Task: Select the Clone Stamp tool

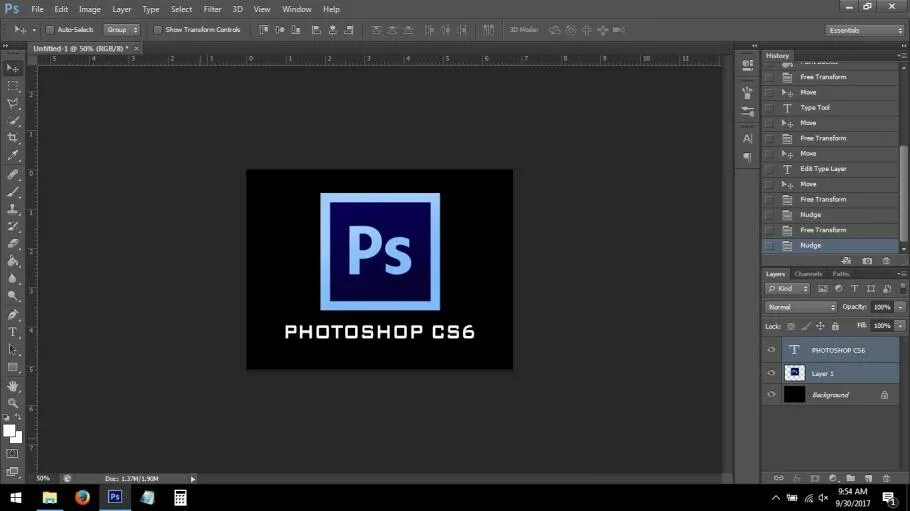Action: [12, 209]
